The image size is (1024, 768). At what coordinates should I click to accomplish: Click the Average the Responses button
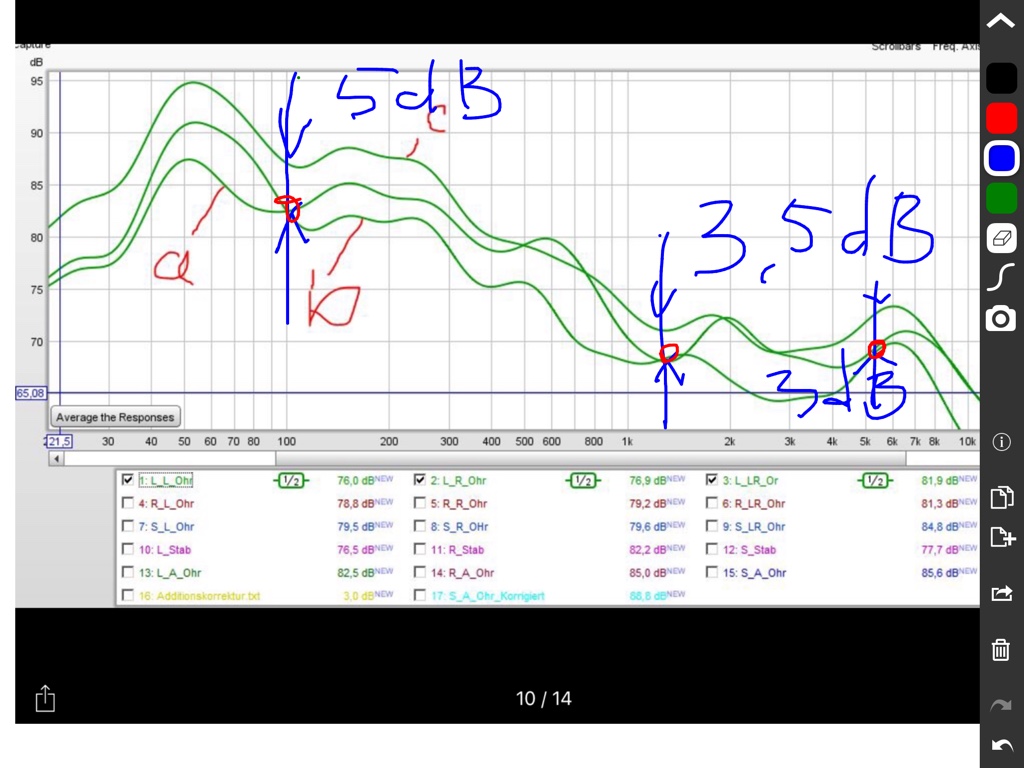click(115, 417)
